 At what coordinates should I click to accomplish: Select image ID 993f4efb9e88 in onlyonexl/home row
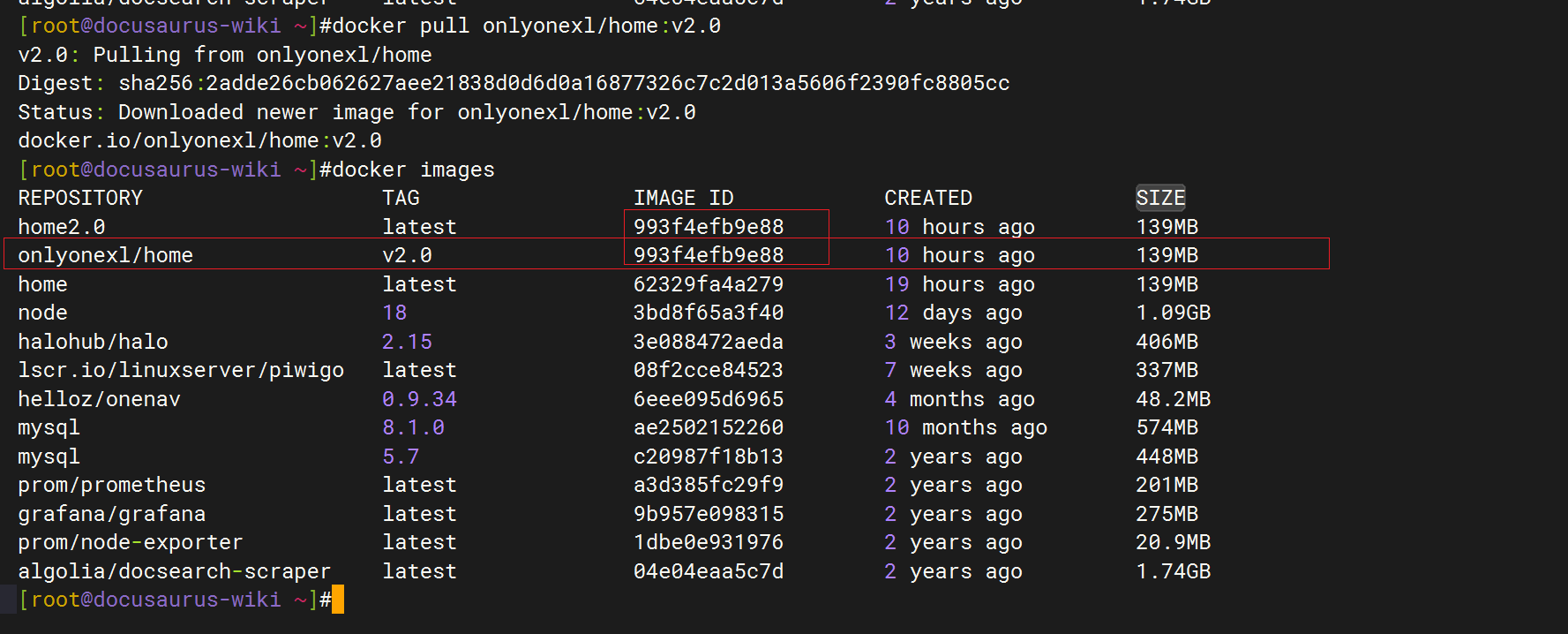[x=709, y=255]
